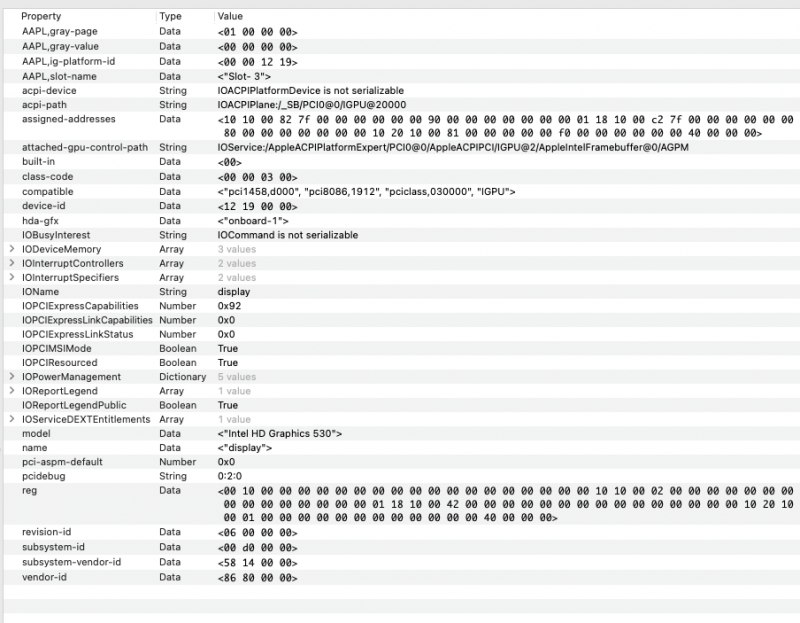The height and width of the screenshot is (623, 800).
Task: Expand the IODeviceMemory array row
Action: point(11,249)
